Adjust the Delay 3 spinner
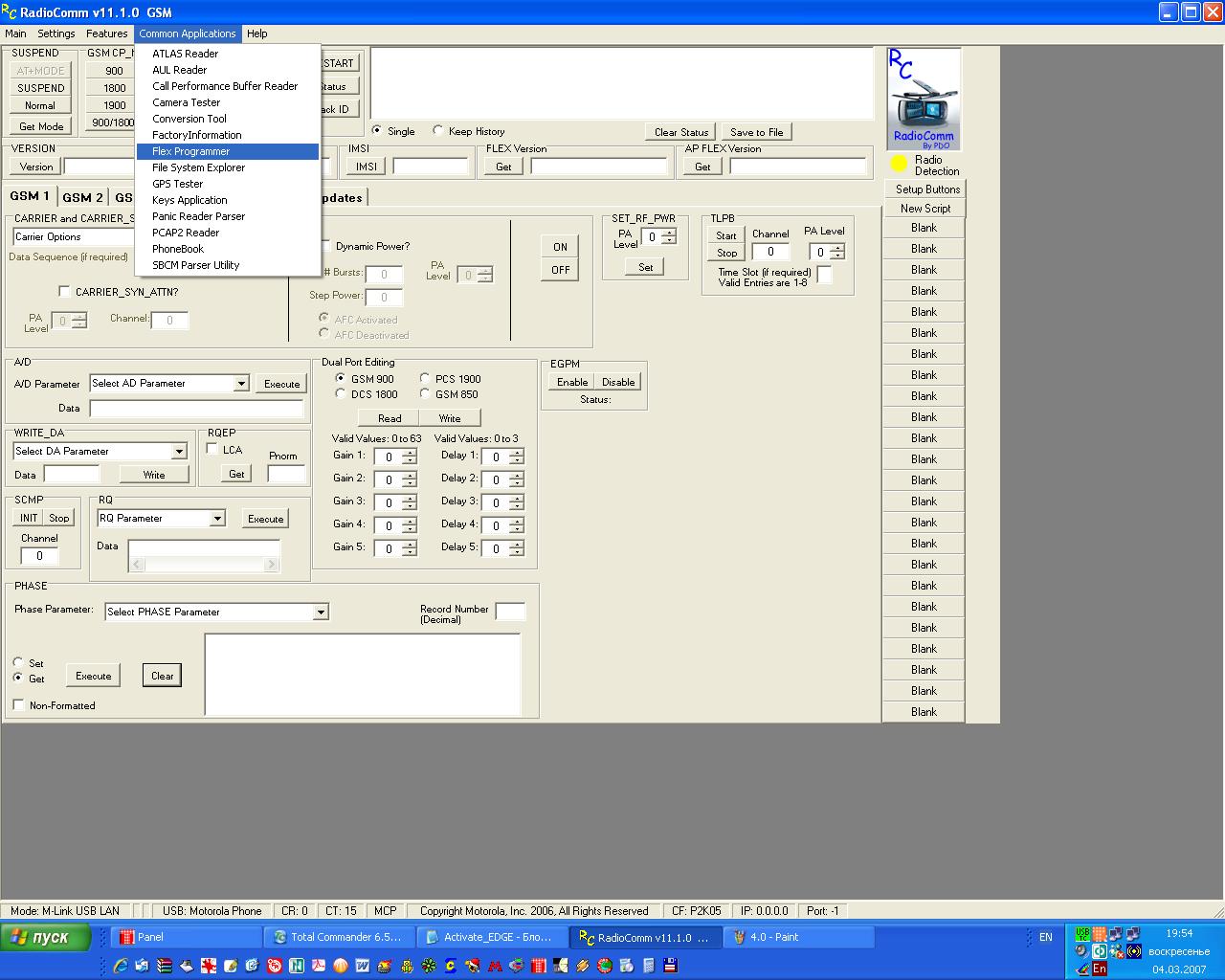Image resolution: width=1225 pixels, height=980 pixels. point(517,503)
